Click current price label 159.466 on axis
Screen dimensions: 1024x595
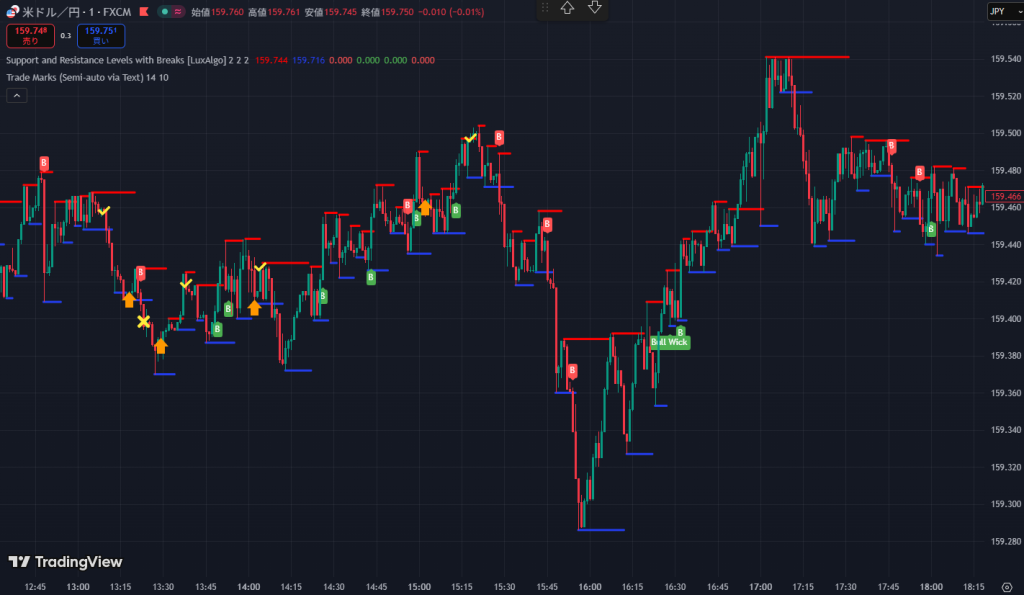pyautogui.click(x=1005, y=197)
